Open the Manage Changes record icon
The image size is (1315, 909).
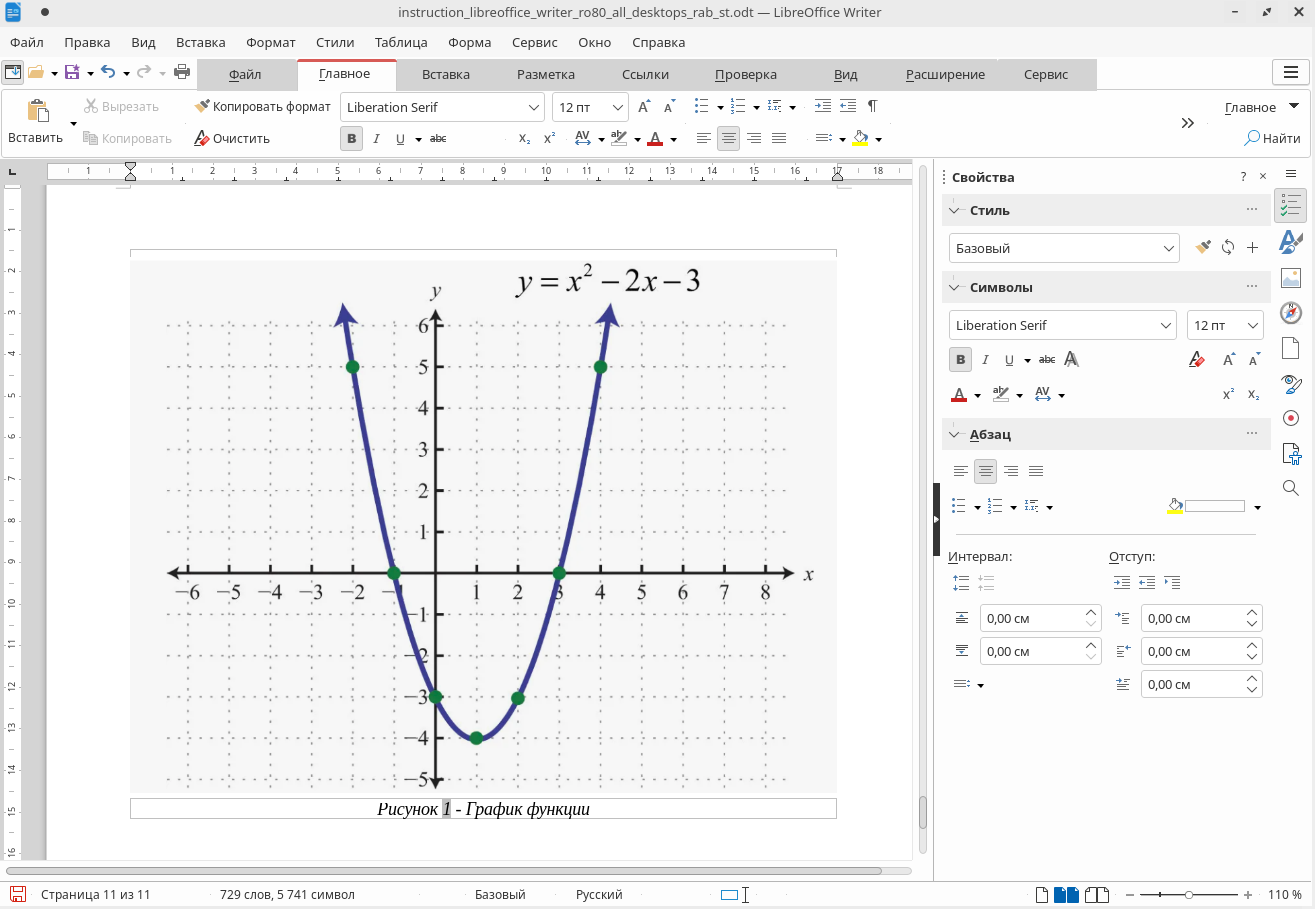tap(1291, 418)
